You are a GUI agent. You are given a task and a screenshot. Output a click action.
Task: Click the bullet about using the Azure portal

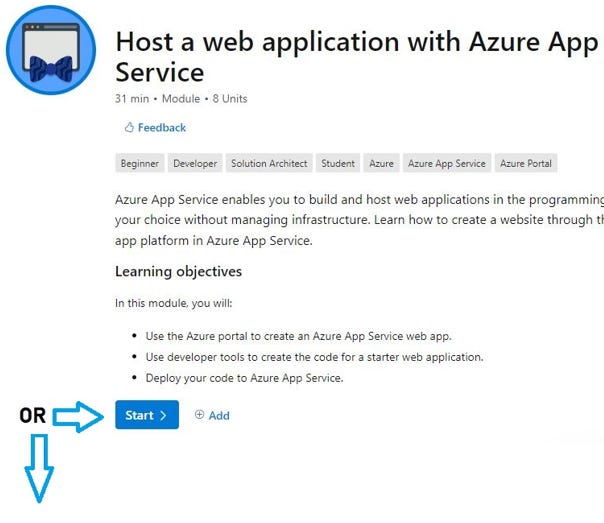click(299, 336)
